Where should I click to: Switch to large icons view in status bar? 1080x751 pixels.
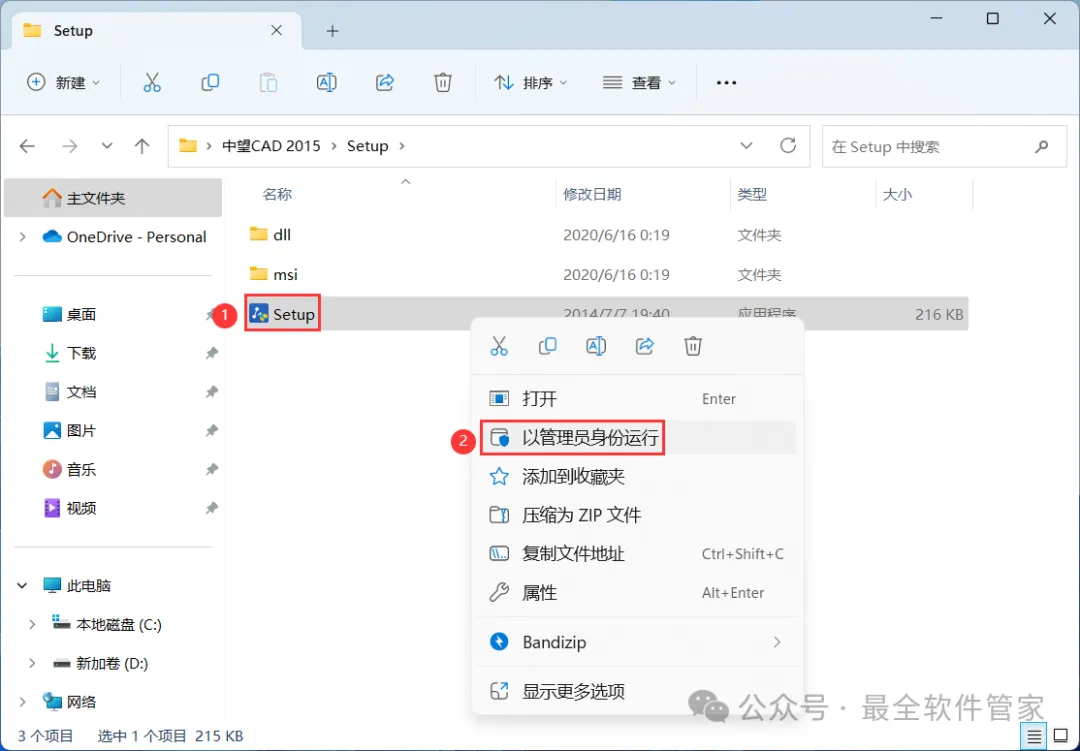(x=1061, y=737)
